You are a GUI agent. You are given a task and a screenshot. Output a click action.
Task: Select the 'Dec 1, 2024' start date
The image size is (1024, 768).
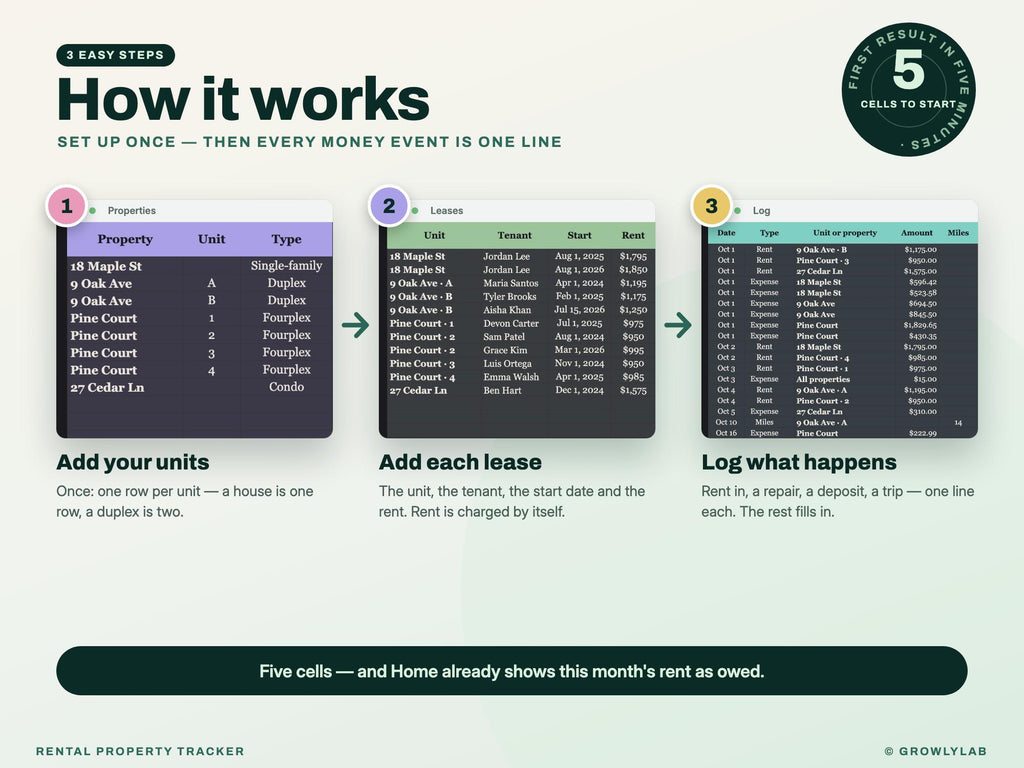click(x=579, y=390)
